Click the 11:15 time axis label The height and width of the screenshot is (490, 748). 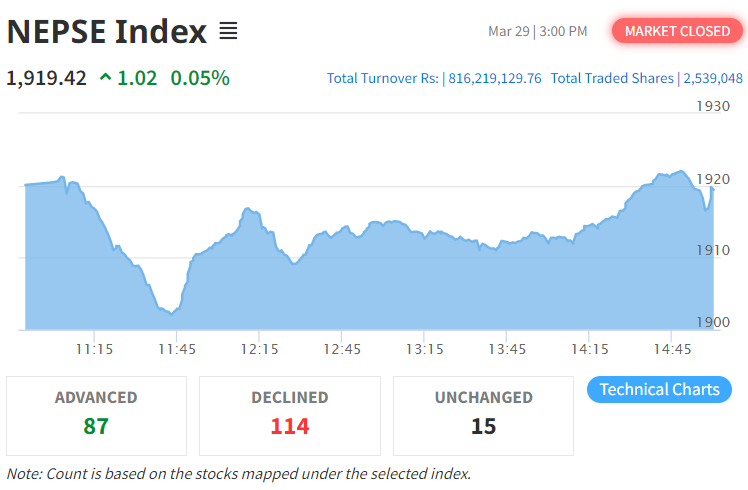(x=93, y=349)
